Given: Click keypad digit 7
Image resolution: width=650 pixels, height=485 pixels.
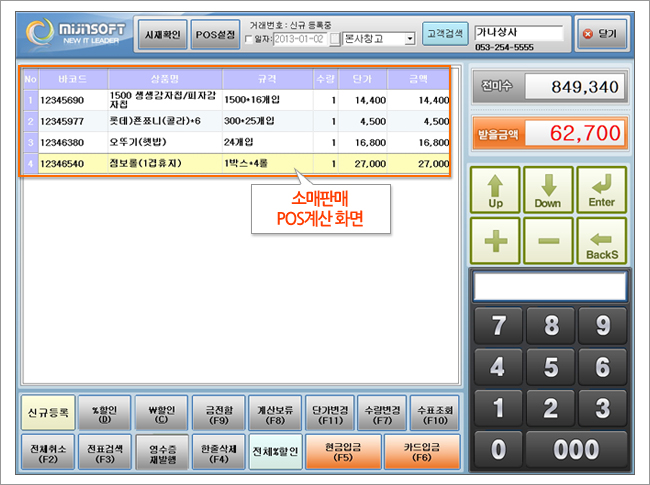Looking at the screenshot, I should point(498,326).
